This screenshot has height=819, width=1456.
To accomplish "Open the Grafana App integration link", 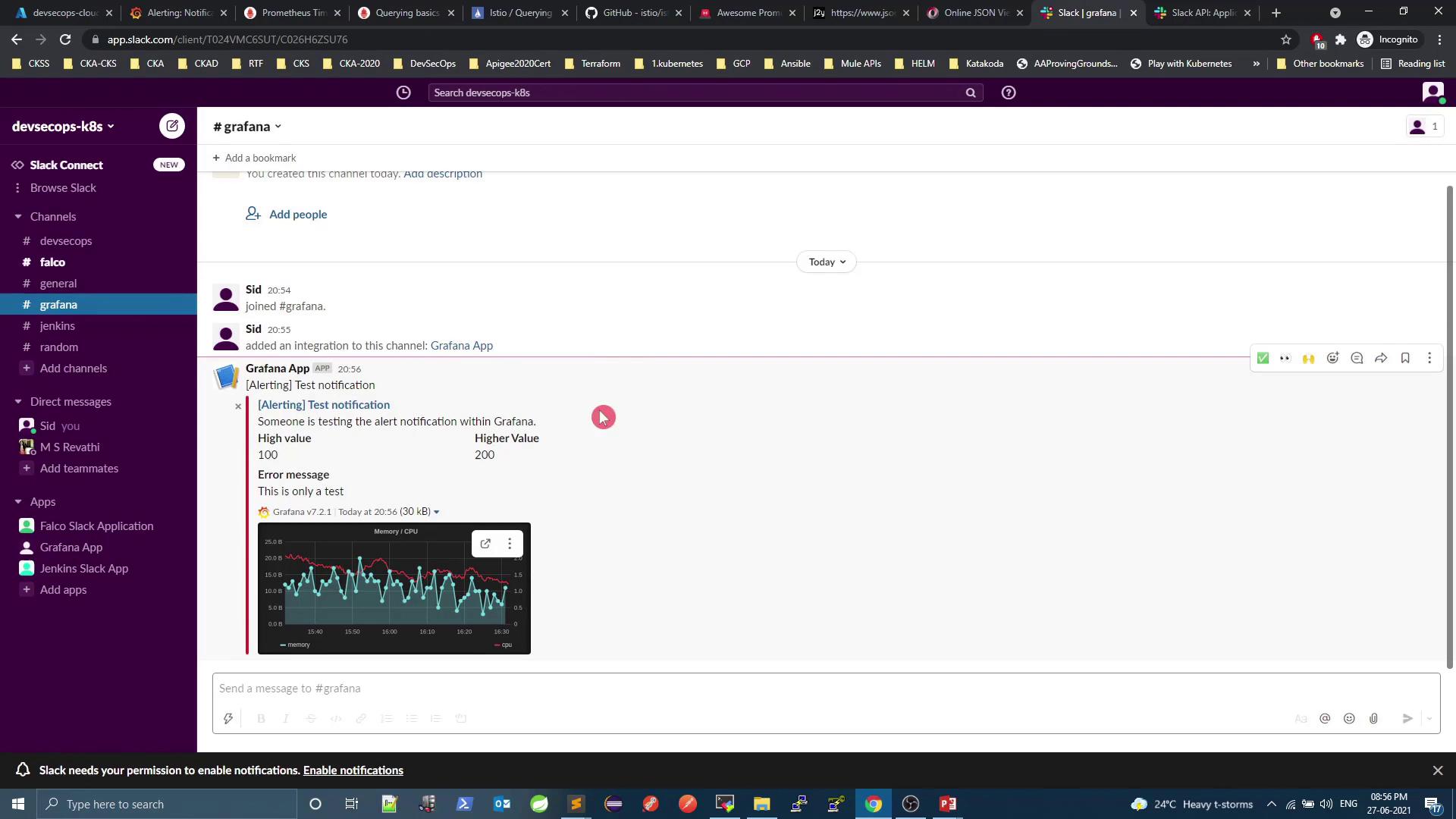I will (x=461, y=346).
